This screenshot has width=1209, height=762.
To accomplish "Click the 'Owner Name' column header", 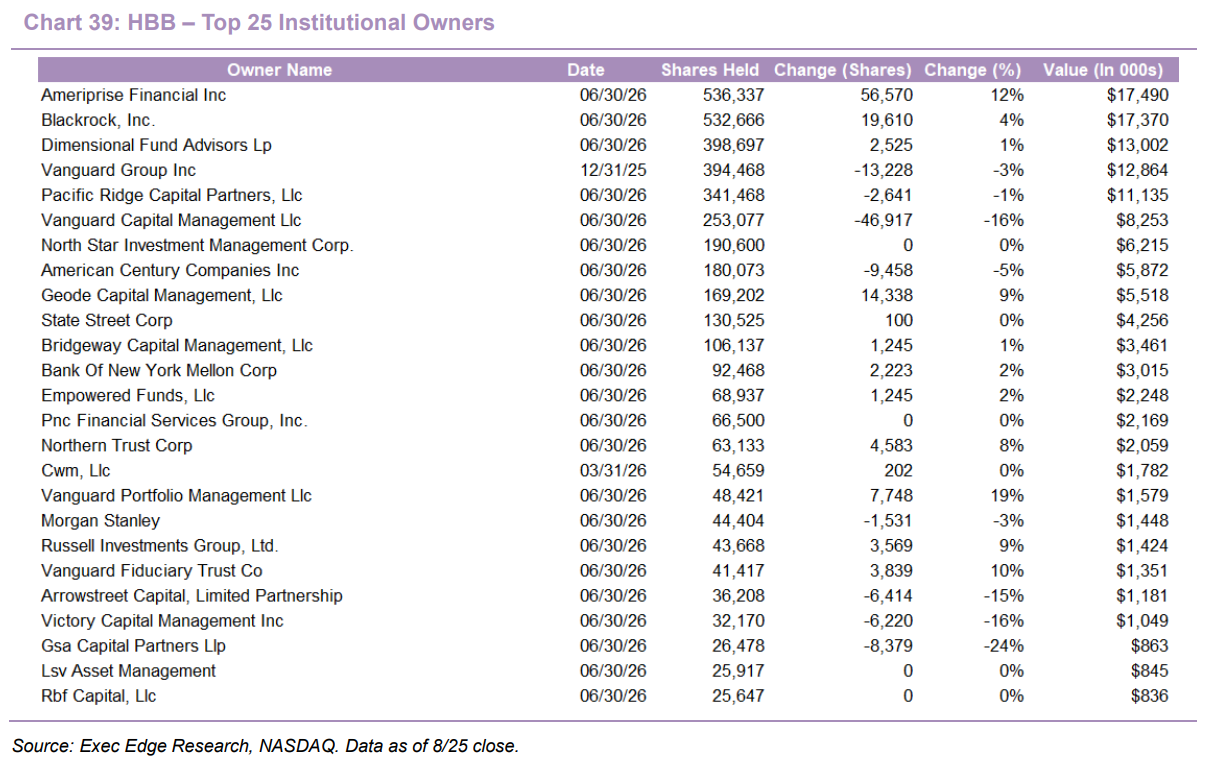I will click(x=279, y=70).
